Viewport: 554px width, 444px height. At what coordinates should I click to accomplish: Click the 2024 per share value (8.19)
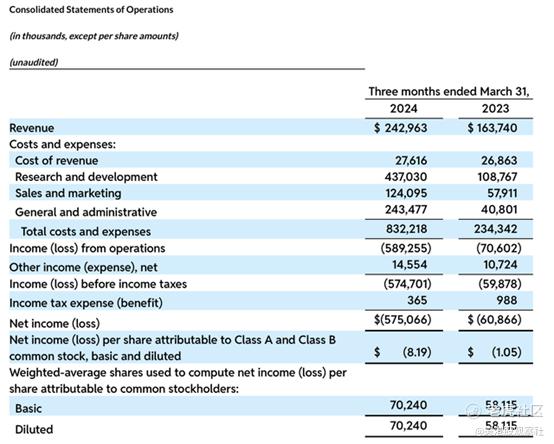coord(417,352)
